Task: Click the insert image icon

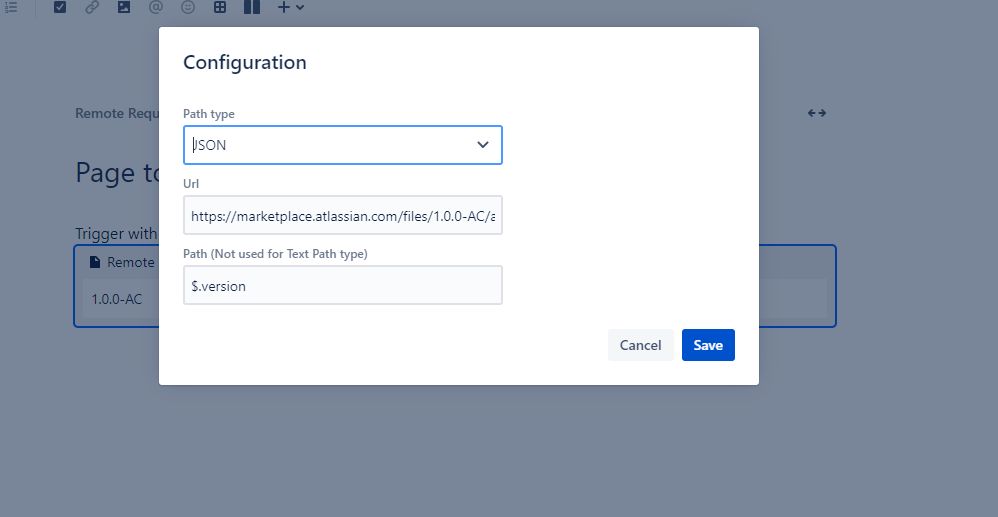Action: (124, 7)
